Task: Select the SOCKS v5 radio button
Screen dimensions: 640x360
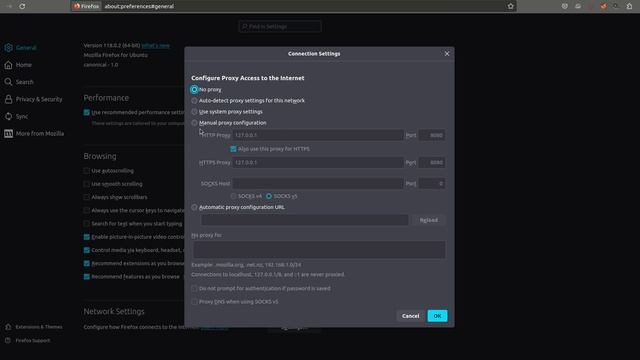Action: tap(269, 196)
